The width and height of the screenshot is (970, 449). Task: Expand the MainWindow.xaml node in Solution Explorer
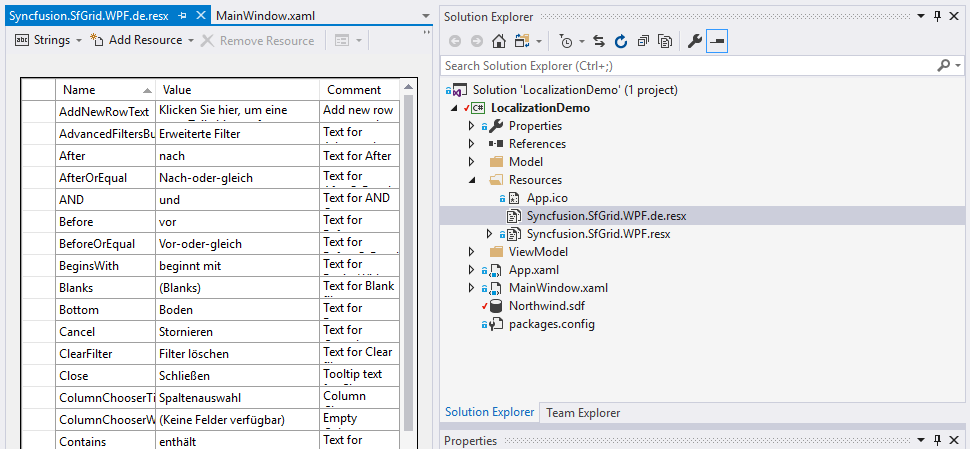click(471, 288)
